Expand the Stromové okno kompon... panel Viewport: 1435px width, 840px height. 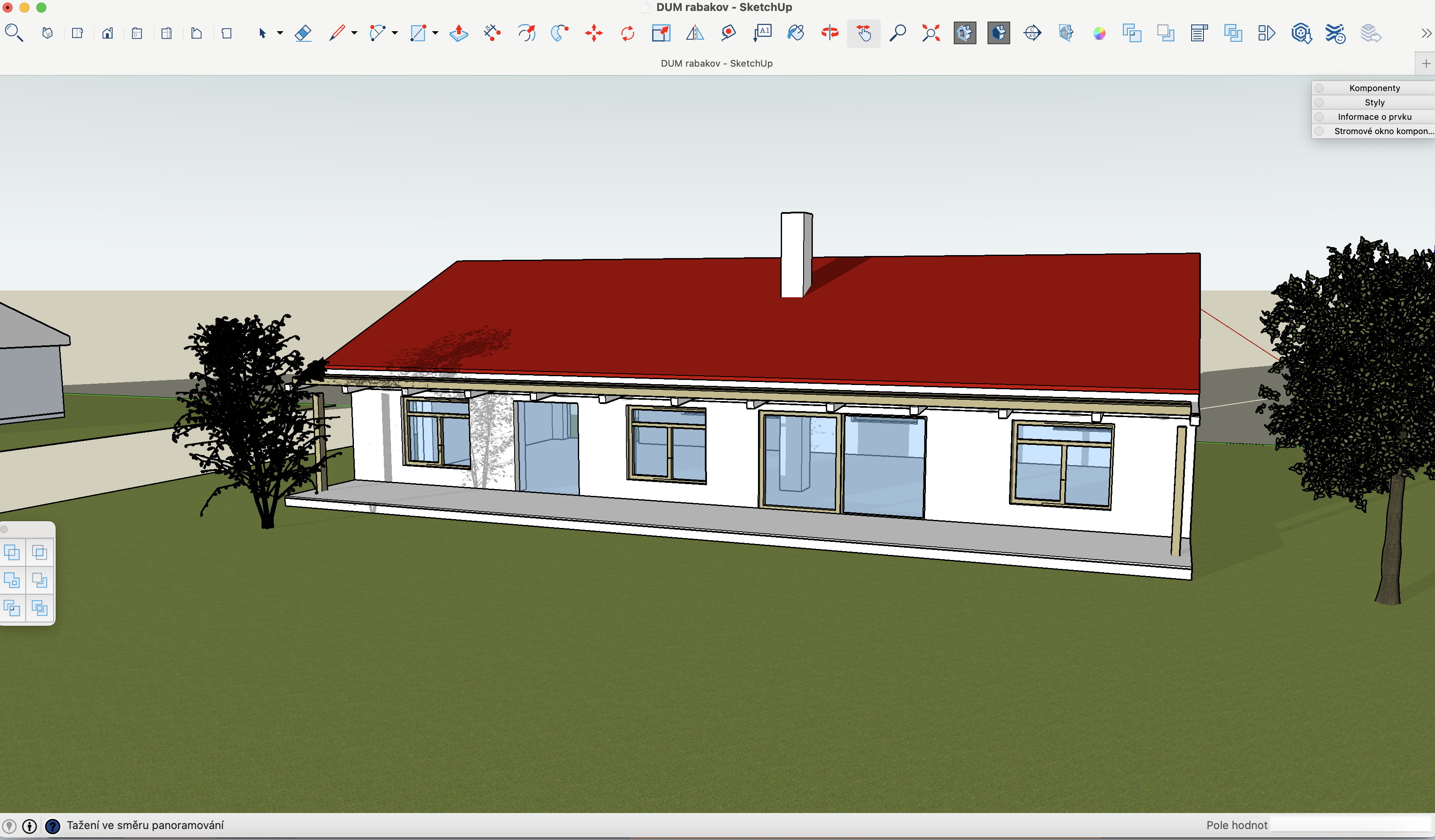coord(1373,131)
